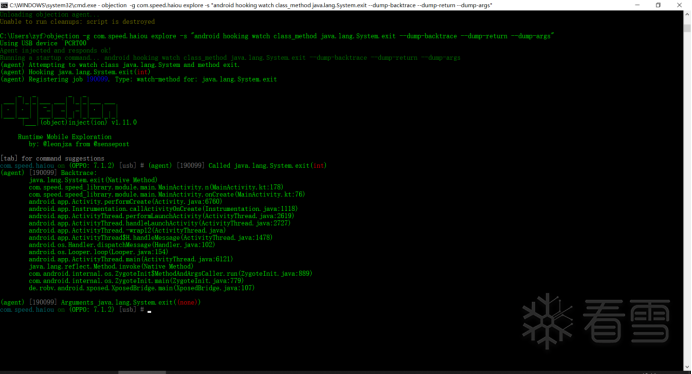Click the cmd.exe icon in the title bar
Viewport: 692px width, 374px height.
coord(4,5)
